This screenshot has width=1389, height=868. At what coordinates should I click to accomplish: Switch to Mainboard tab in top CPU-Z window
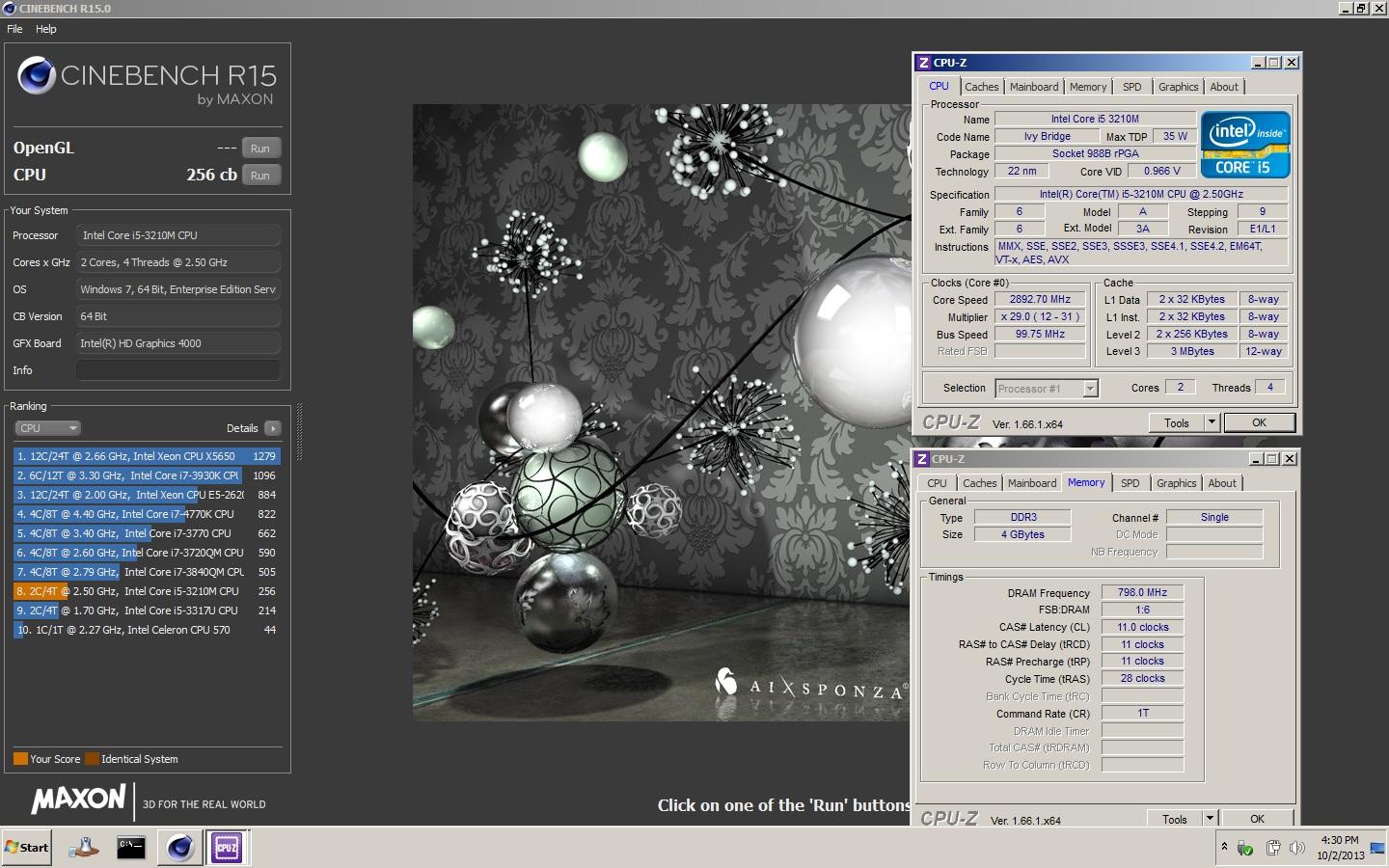[x=1034, y=87]
